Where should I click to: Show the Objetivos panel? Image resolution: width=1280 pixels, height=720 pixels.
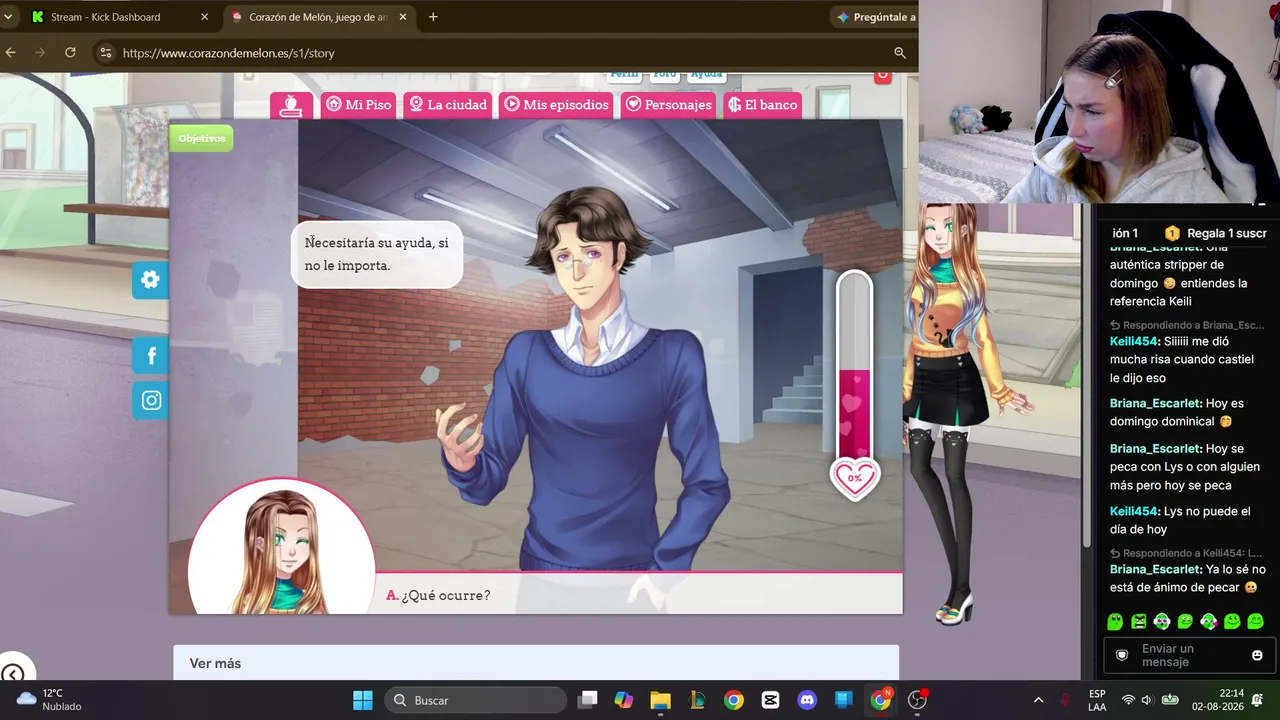point(202,138)
